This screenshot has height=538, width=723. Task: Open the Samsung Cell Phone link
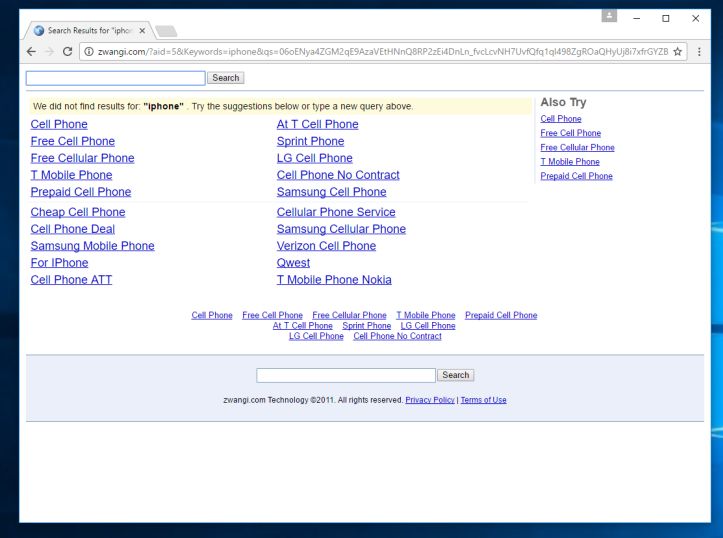coord(332,192)
